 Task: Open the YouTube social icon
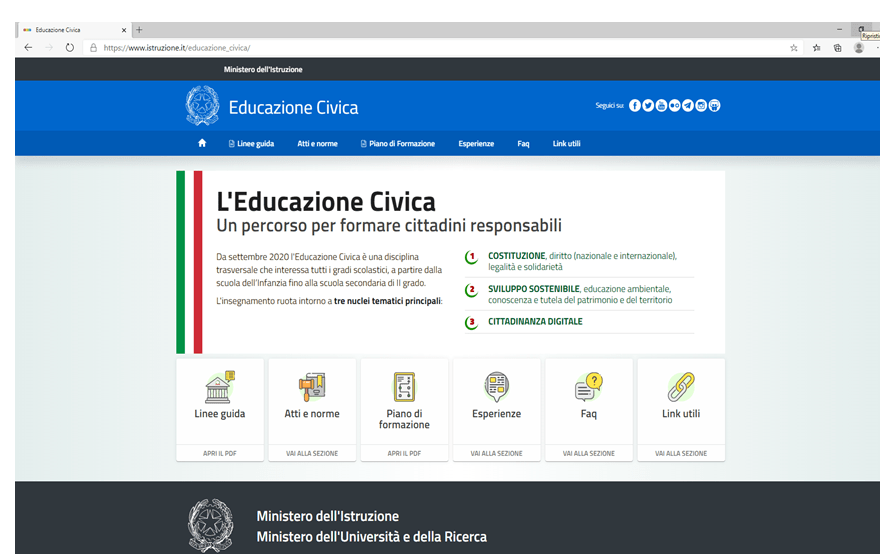661,106
